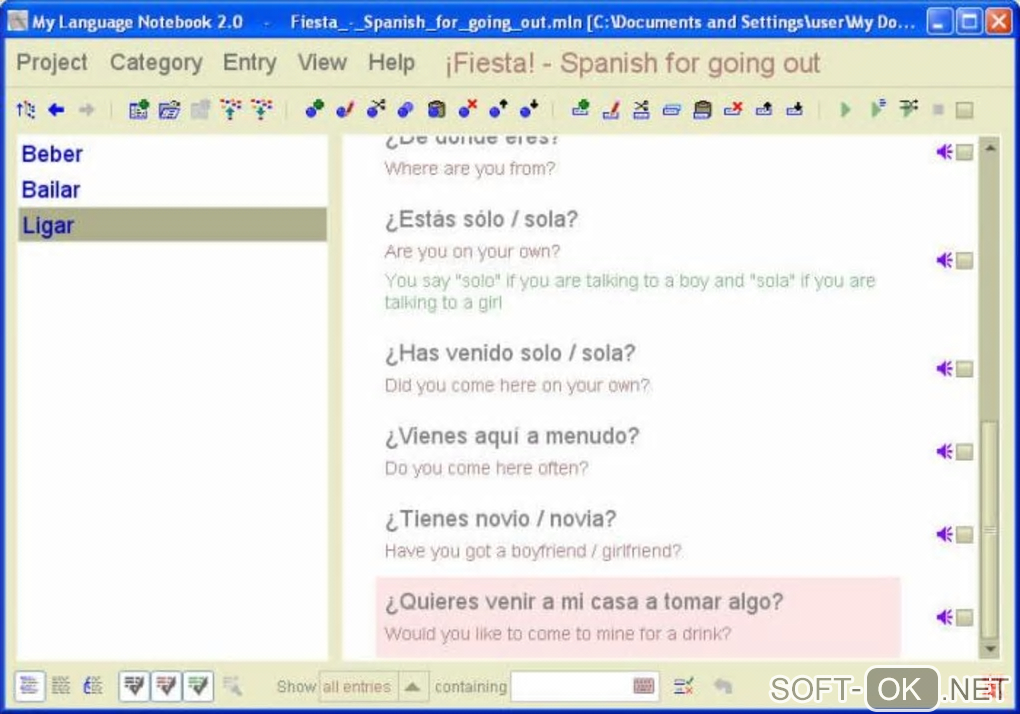The image size is (1020, 714).
Task: Select the Bailar category
Action: point(172,190)
